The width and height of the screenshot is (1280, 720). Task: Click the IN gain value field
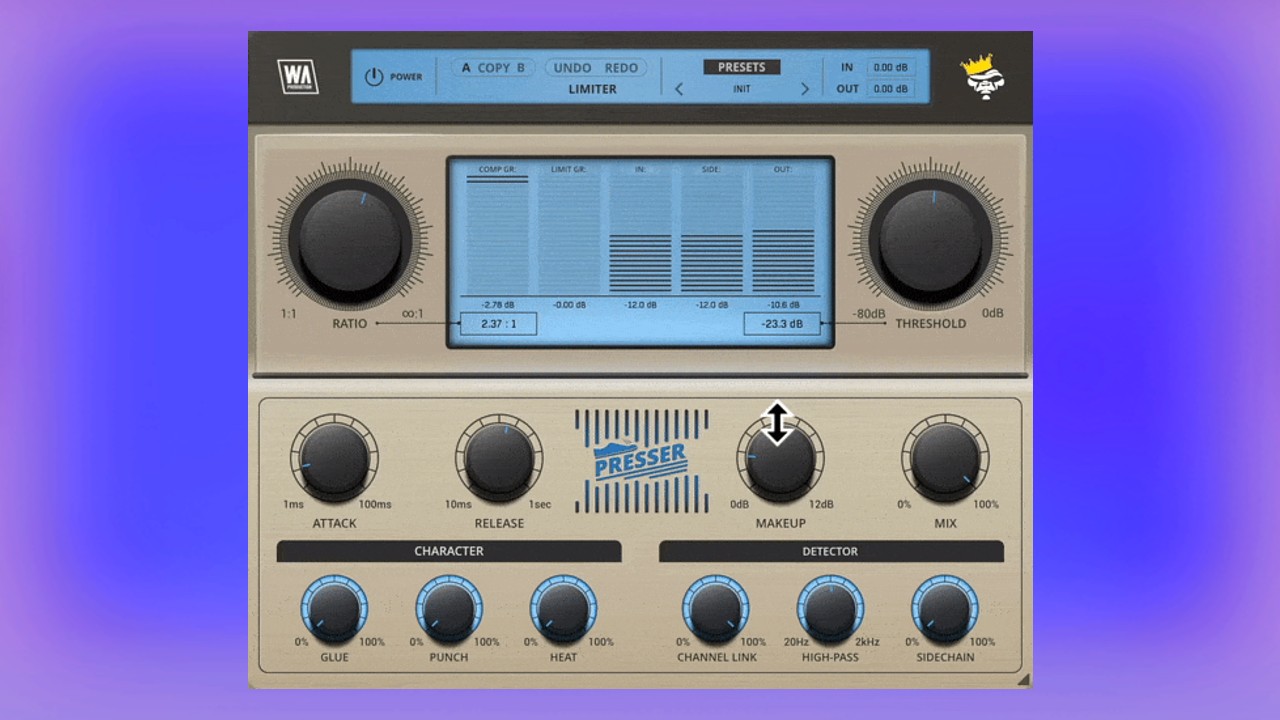point(890,68)
